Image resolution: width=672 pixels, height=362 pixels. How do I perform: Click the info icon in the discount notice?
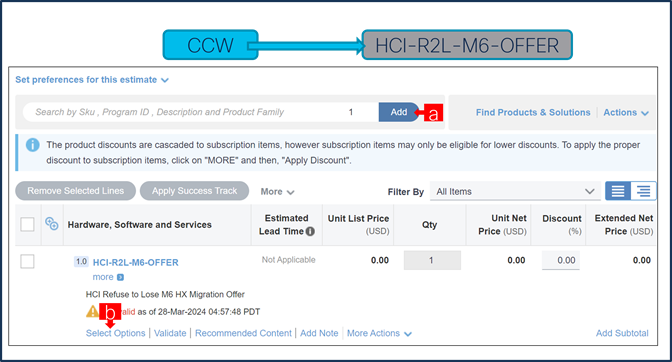[33, 145]
